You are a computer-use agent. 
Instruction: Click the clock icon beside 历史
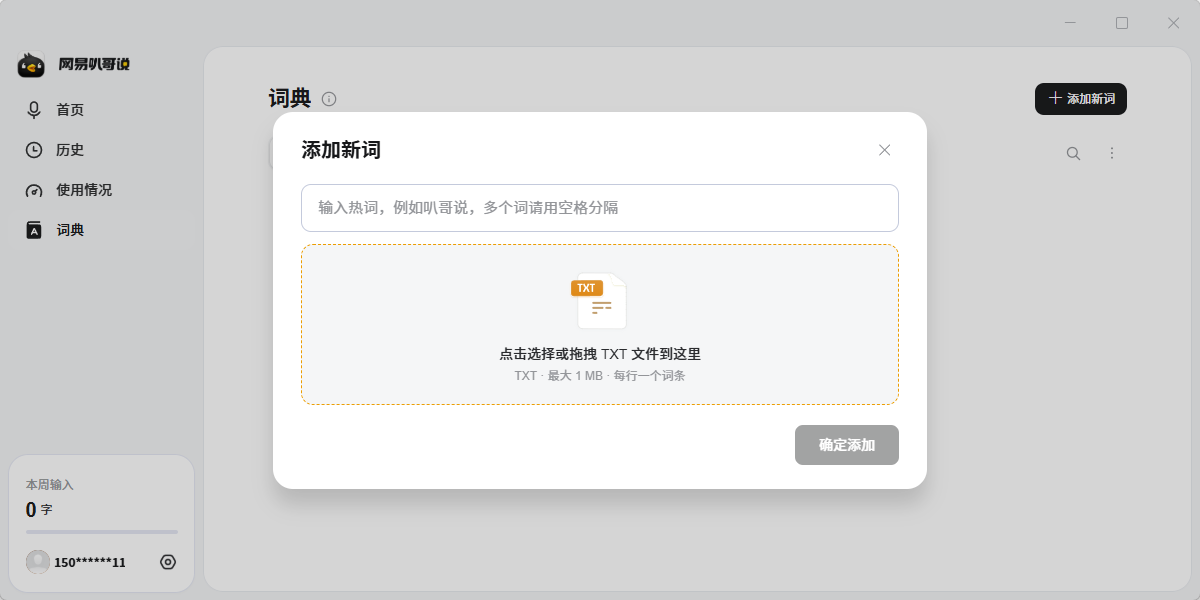click(x=34, y=150)
